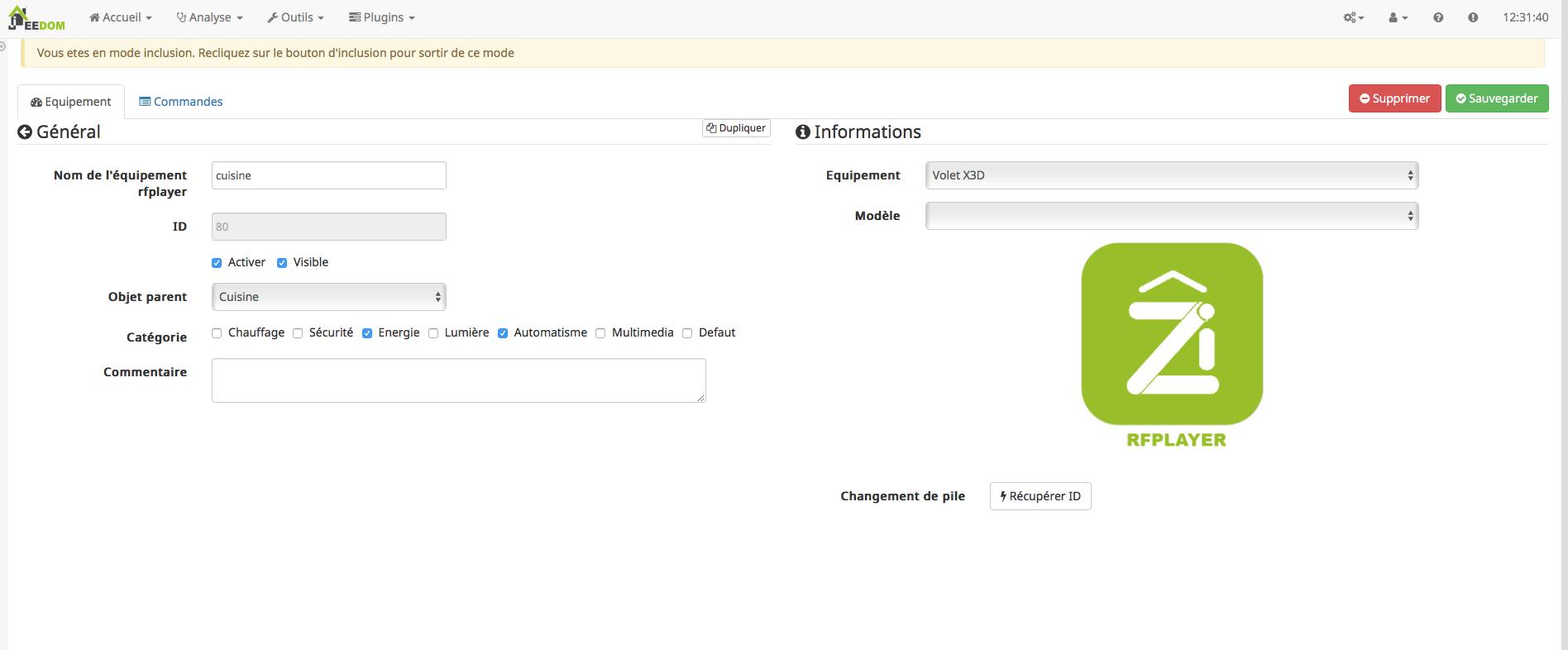Check the Multimedia category

600,333
